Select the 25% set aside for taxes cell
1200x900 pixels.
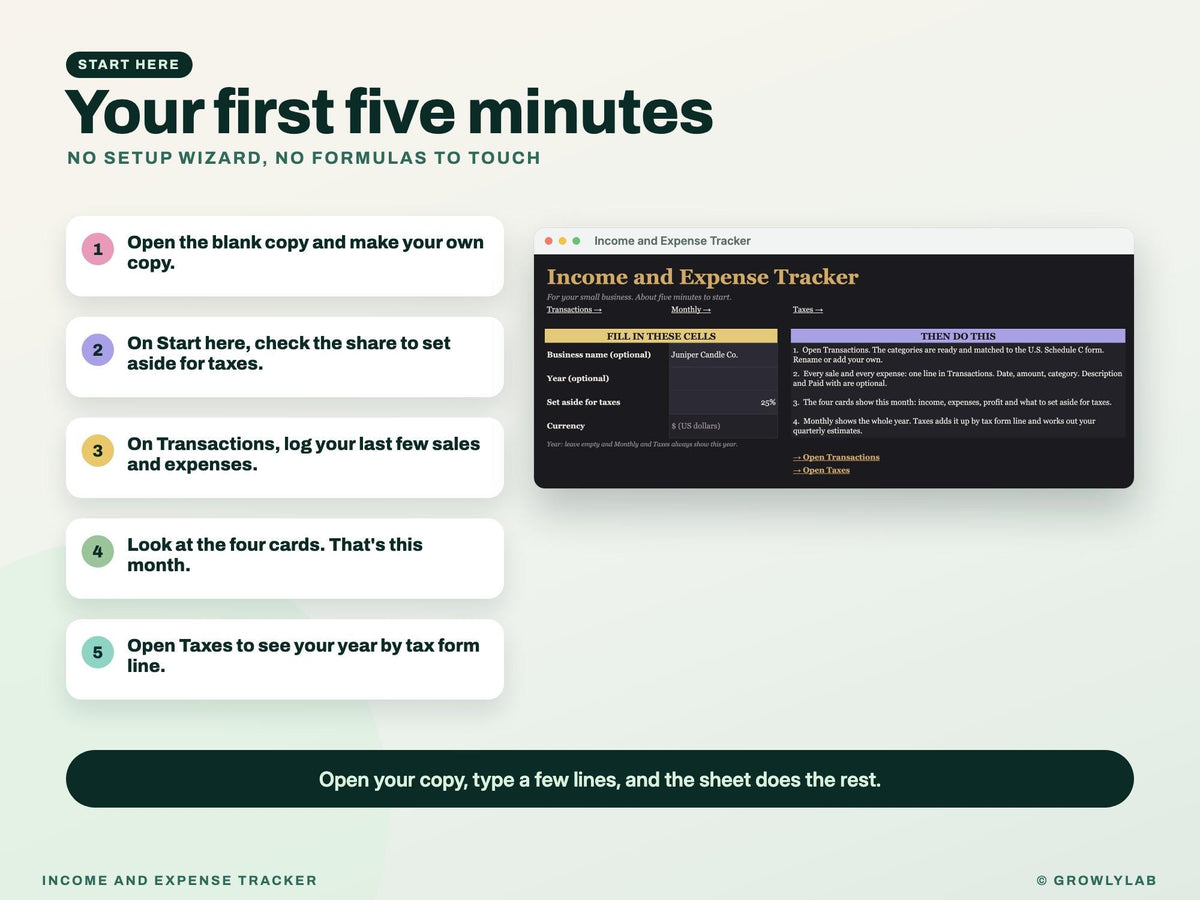coord(723,402)
